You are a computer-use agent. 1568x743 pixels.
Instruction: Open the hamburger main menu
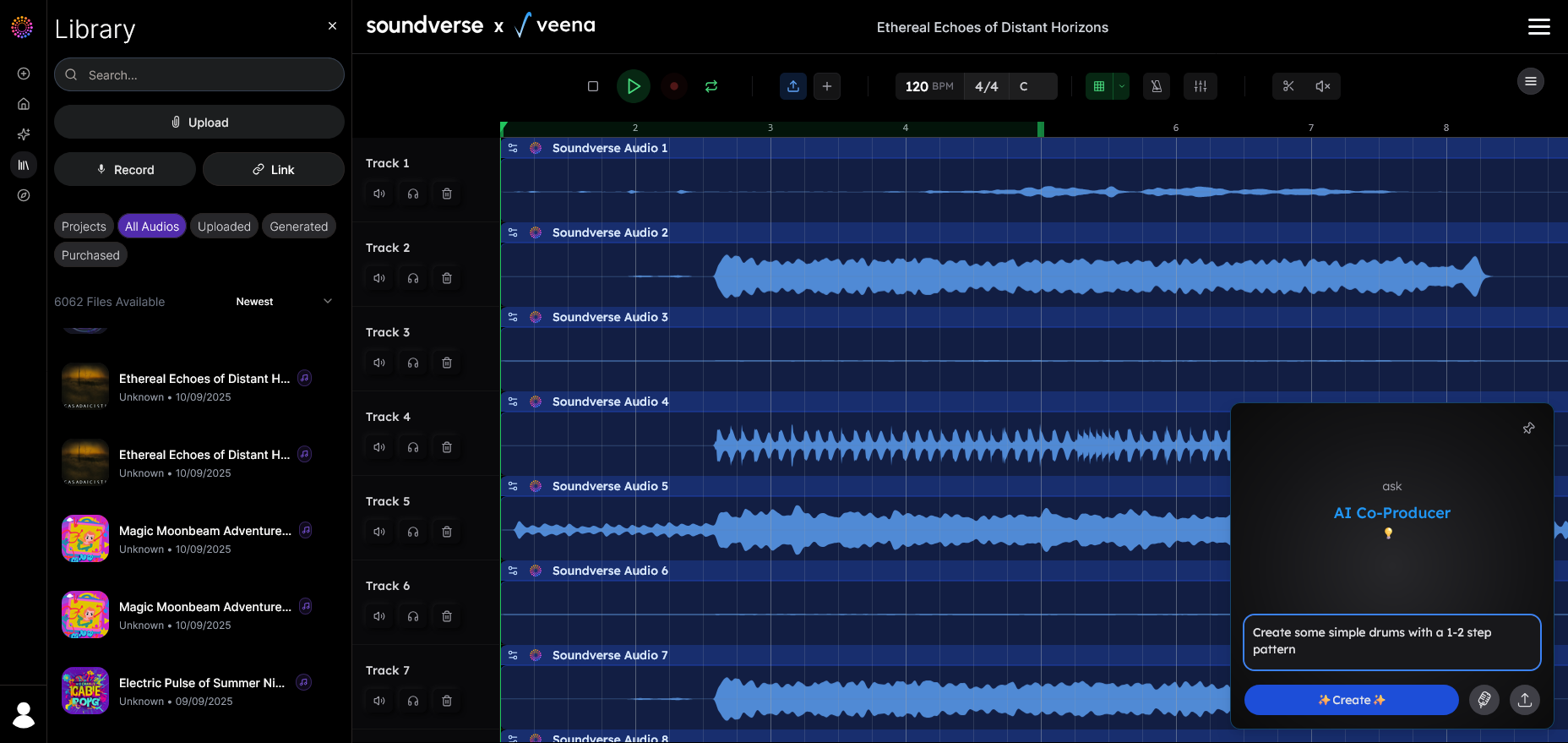tap(1539, 27)
